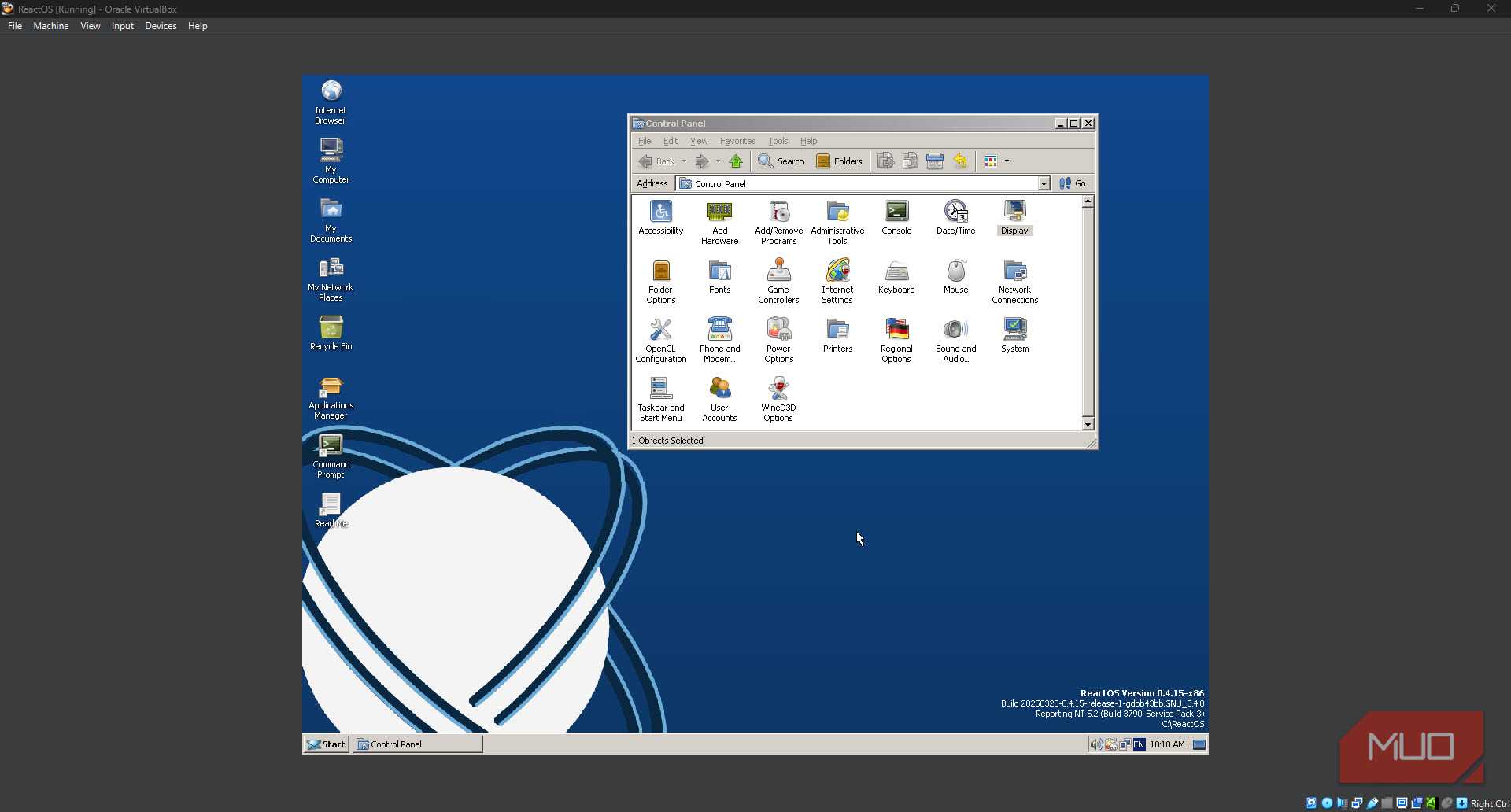The image size is (1511, 812).
Task: Select the Internet Browser desktop icon
Action: 331,102
